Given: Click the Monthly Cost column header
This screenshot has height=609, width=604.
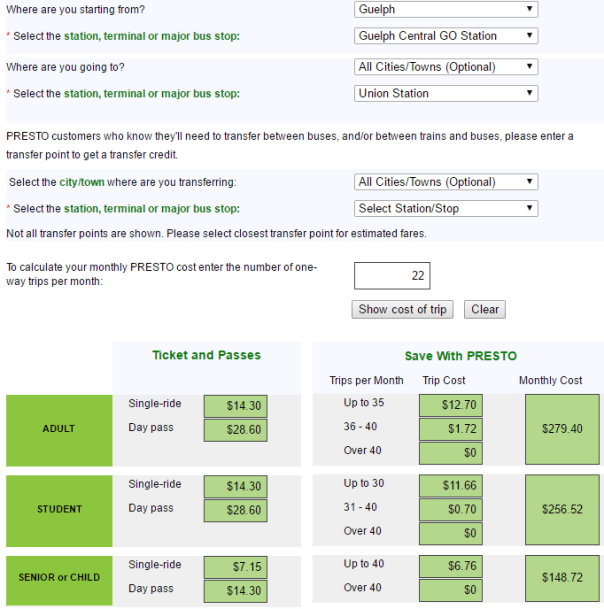Looking at the screenshot, I should click(x=550, y=381).
